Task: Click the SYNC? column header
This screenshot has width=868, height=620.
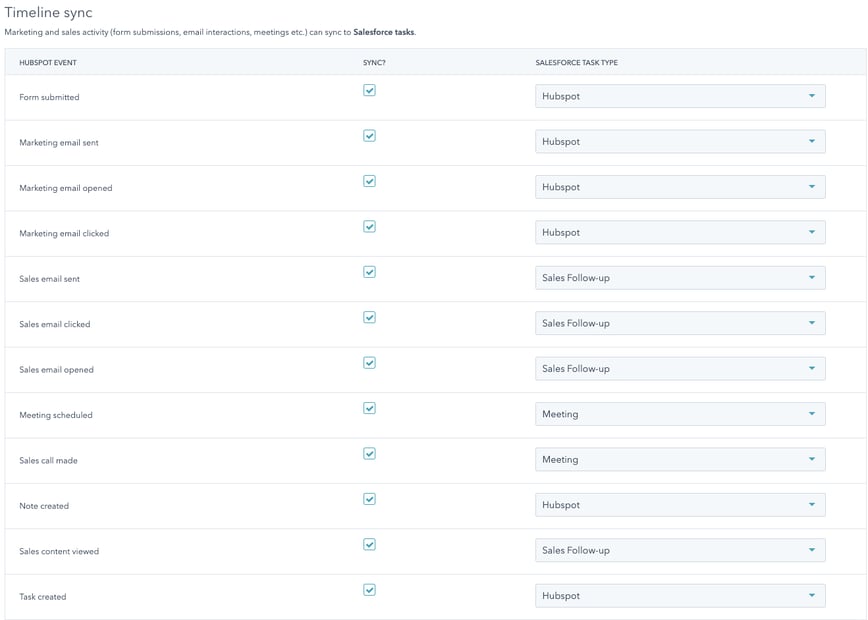Action: (x=374, y=63)
